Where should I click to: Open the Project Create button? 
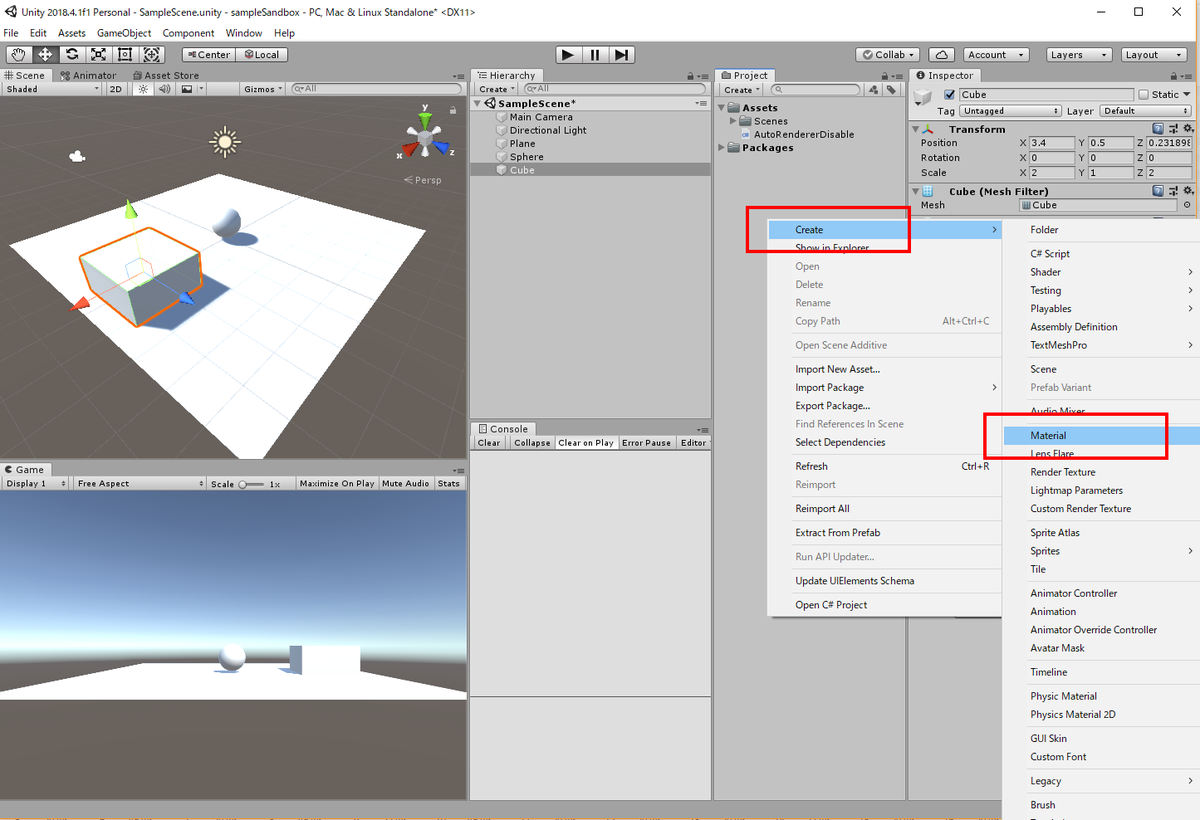741,90
